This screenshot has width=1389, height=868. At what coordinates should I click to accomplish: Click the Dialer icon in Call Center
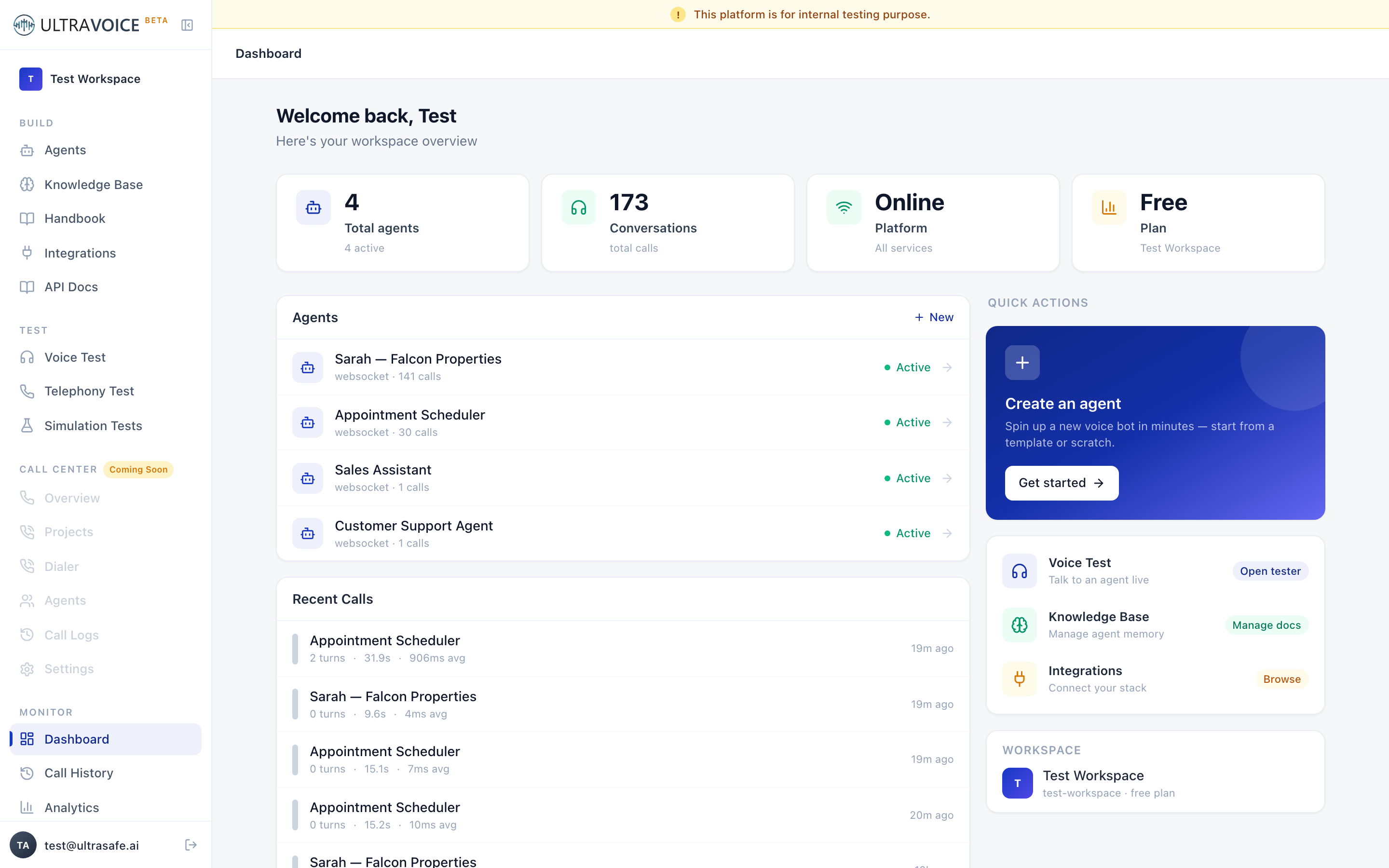pos(27,566)
